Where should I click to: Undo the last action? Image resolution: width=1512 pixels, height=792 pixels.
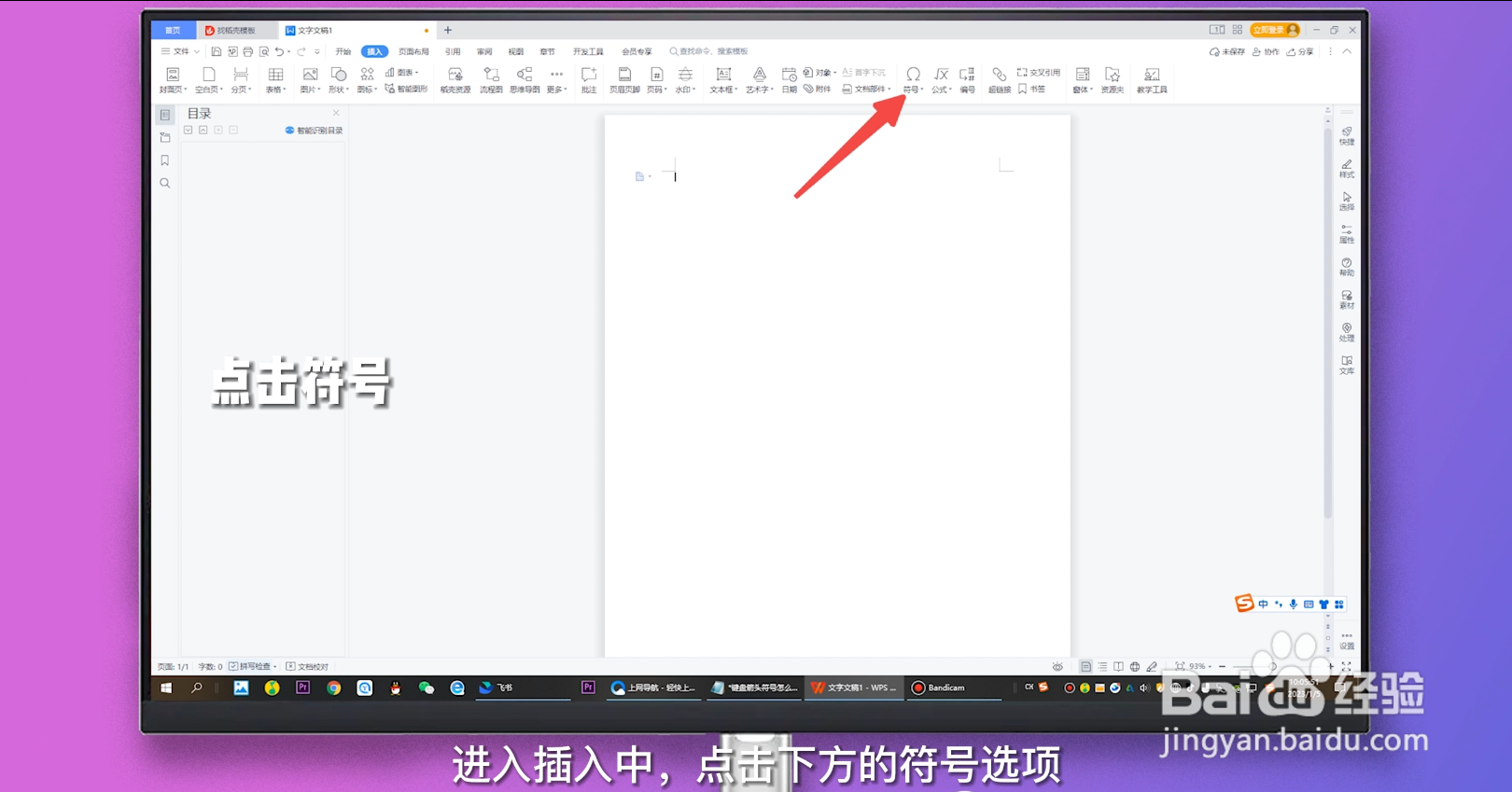pos(279,51)
